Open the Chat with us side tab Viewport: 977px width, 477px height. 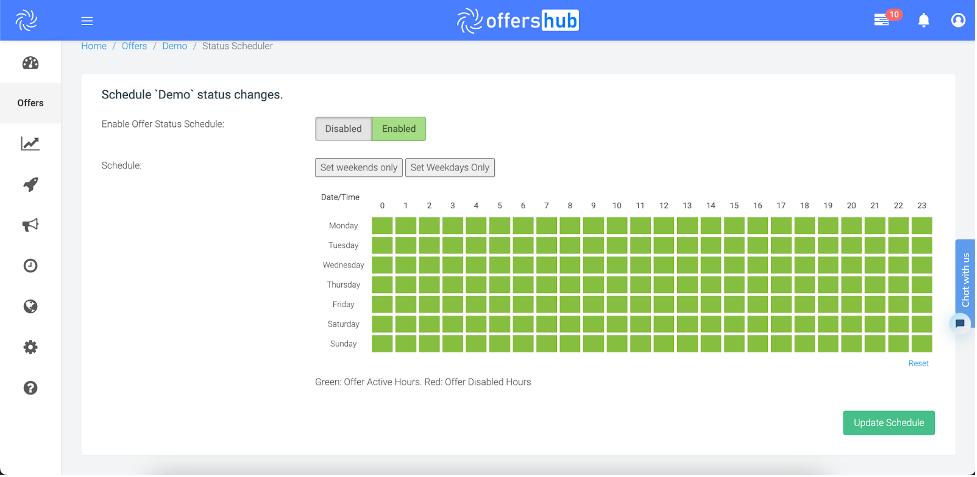coord(965,280)
